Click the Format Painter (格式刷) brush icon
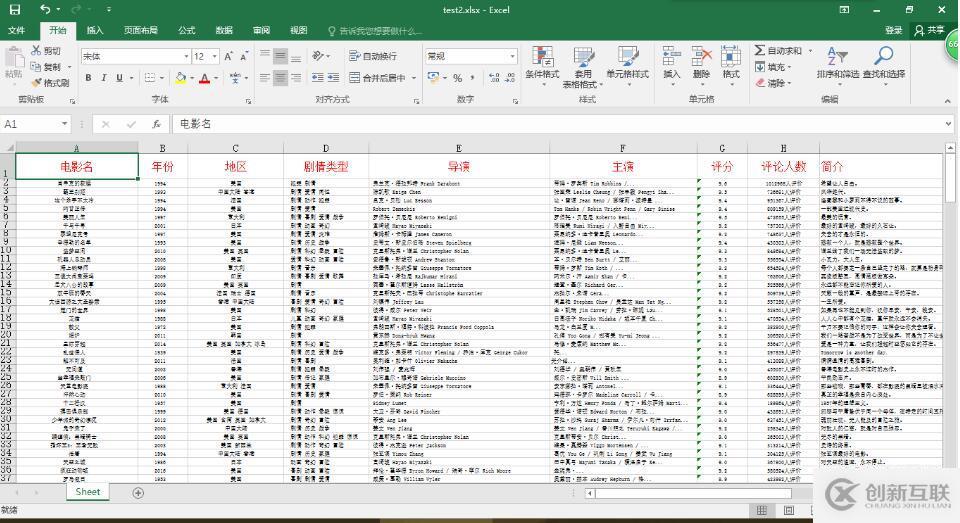The image size is (960, 523). pyautogui.click(x=36, y=83)
